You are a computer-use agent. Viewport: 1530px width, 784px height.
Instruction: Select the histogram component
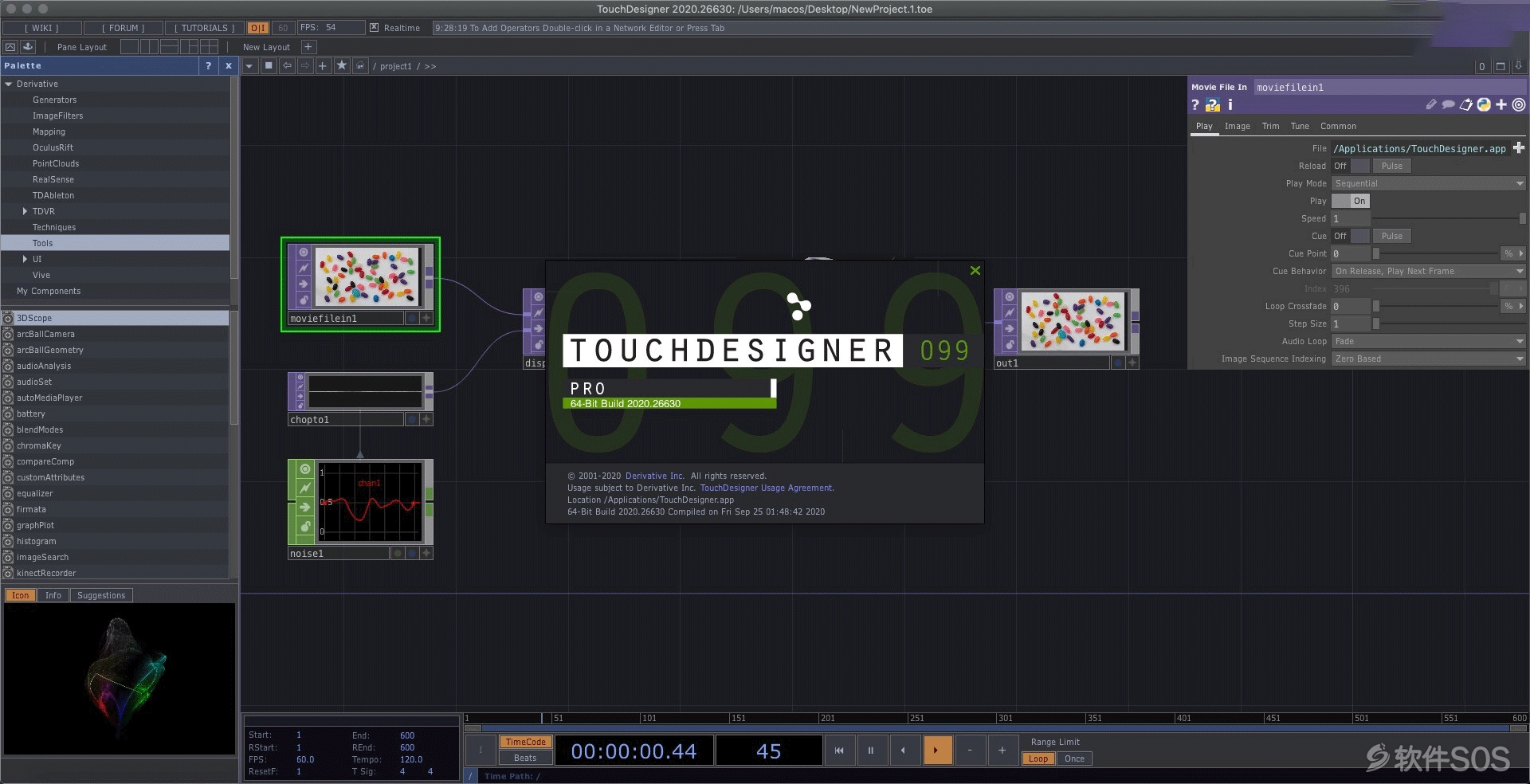pyautogui.click(x=37, y=541)
